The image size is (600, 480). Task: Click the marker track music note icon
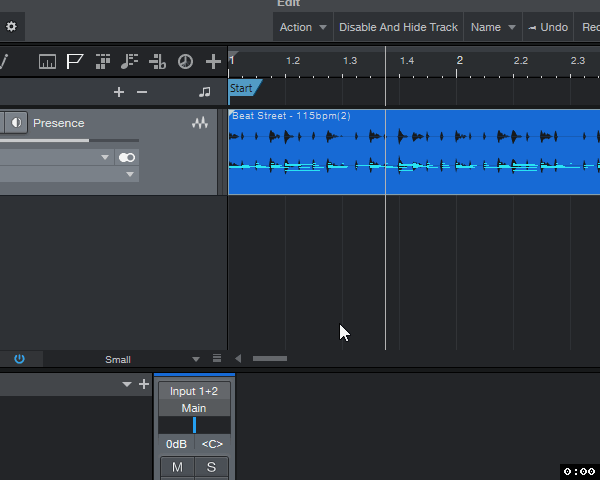point(205,92)
